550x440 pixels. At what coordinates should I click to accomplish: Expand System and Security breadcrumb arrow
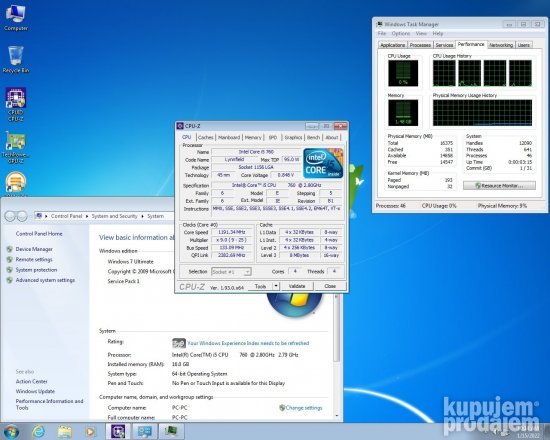[x=142, y=216]
